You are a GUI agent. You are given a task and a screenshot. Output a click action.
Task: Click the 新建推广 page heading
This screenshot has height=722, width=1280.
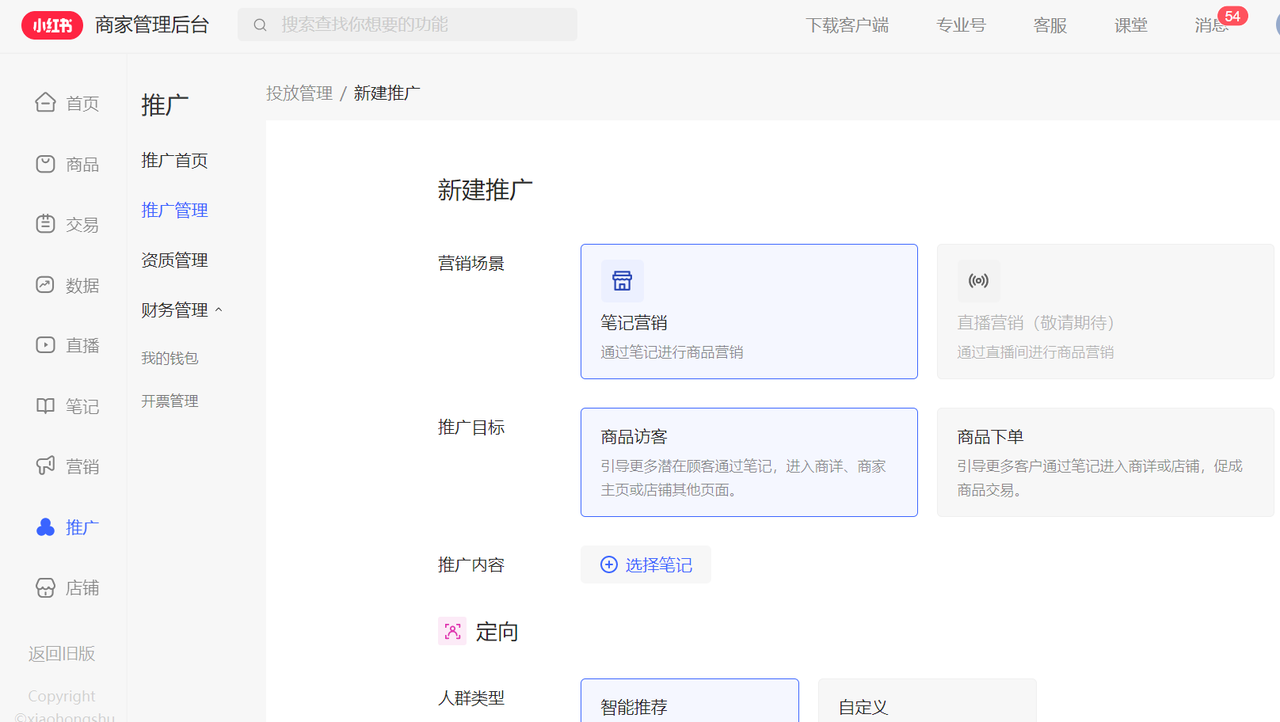(485, 190)
